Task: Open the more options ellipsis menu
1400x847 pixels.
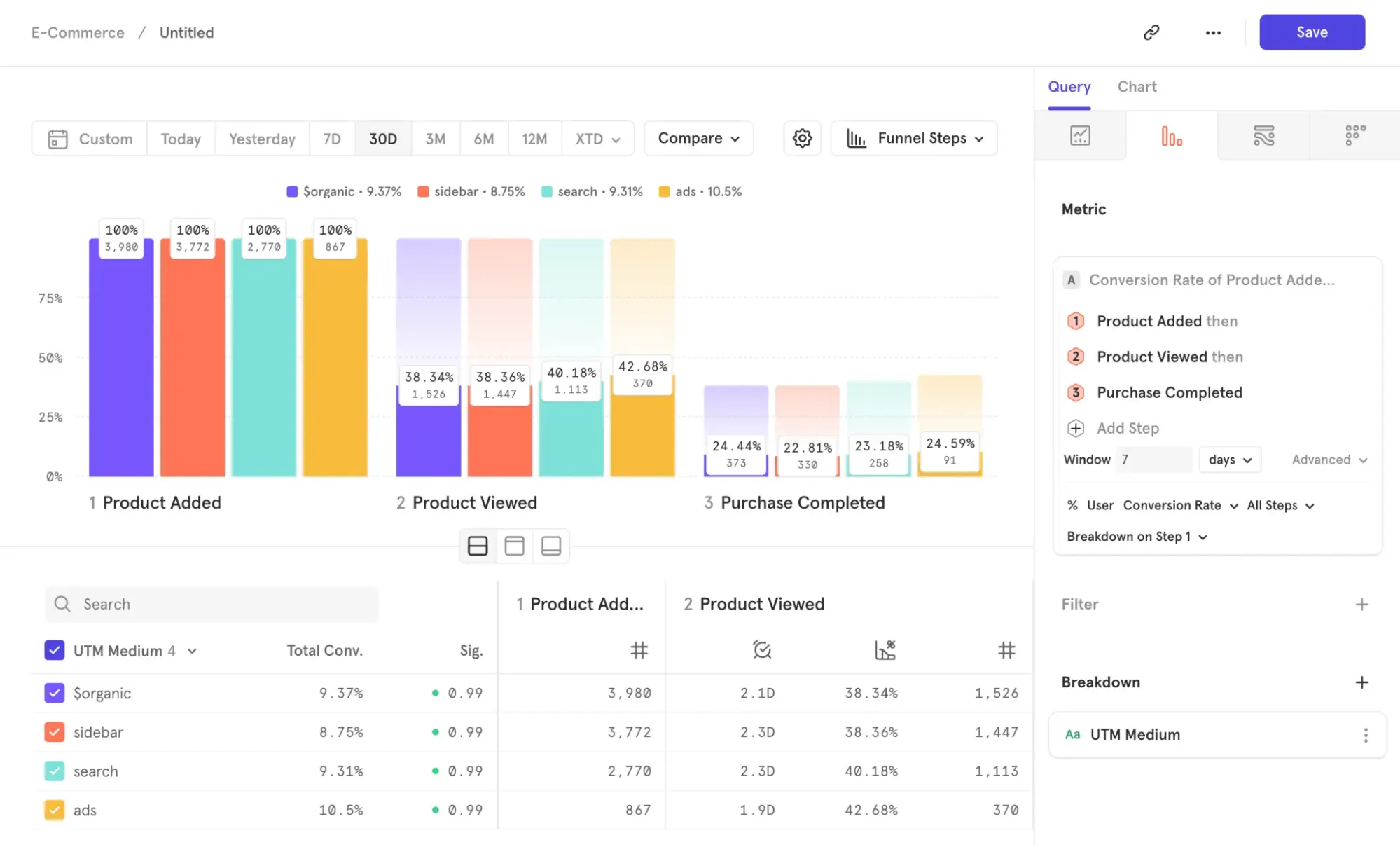Action: click(x=1213, y=32)
